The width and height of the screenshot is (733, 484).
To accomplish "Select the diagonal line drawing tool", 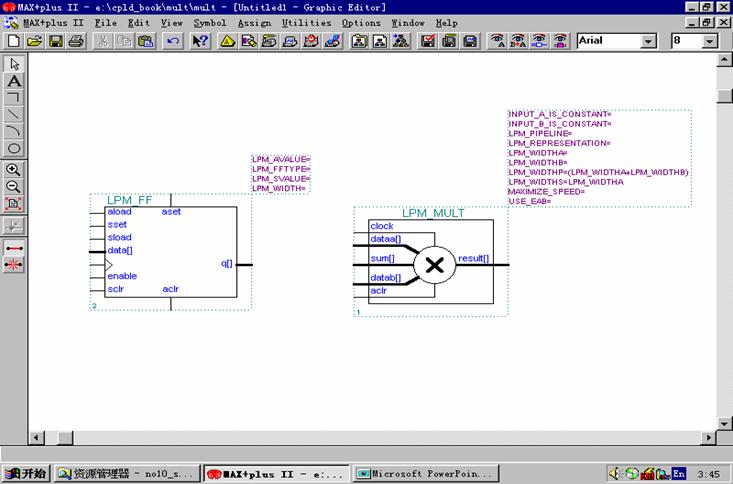I will [x=14, y=114].
